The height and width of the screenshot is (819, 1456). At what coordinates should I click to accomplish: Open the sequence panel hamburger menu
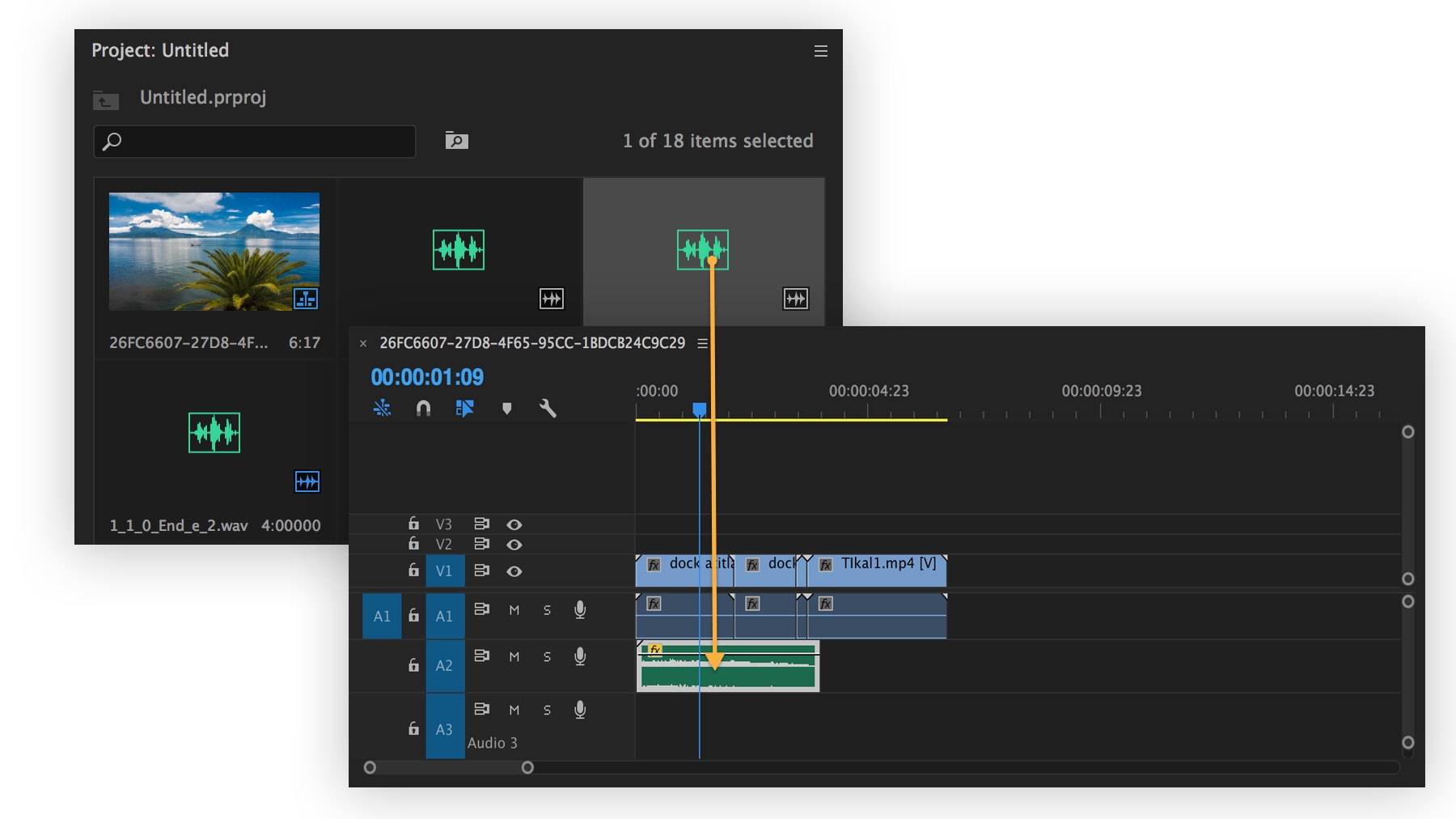[x=701, y=342]
